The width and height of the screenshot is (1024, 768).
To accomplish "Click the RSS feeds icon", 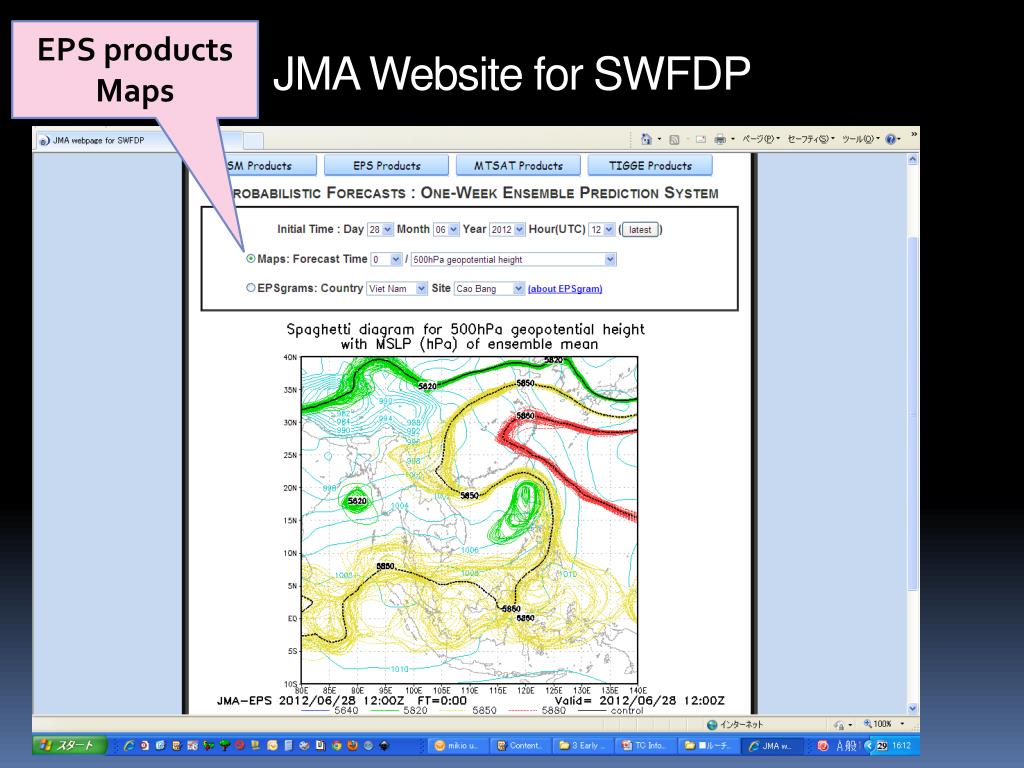I will coord(675,139).
